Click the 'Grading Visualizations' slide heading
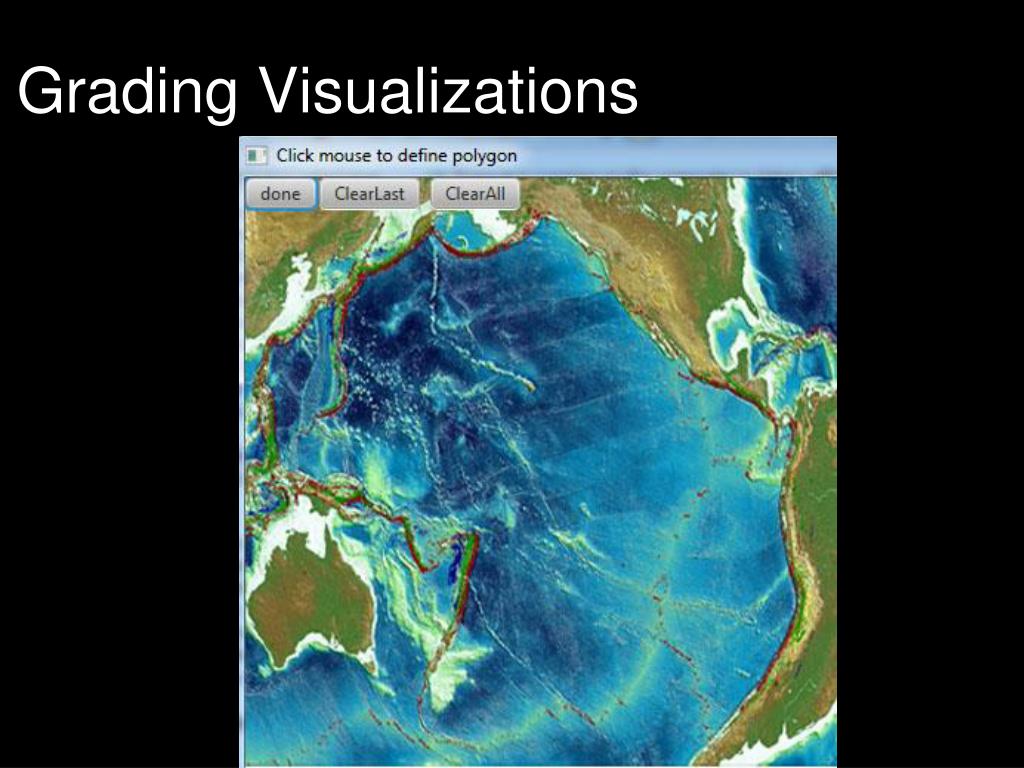The image size is (1024, 768). 328,91
